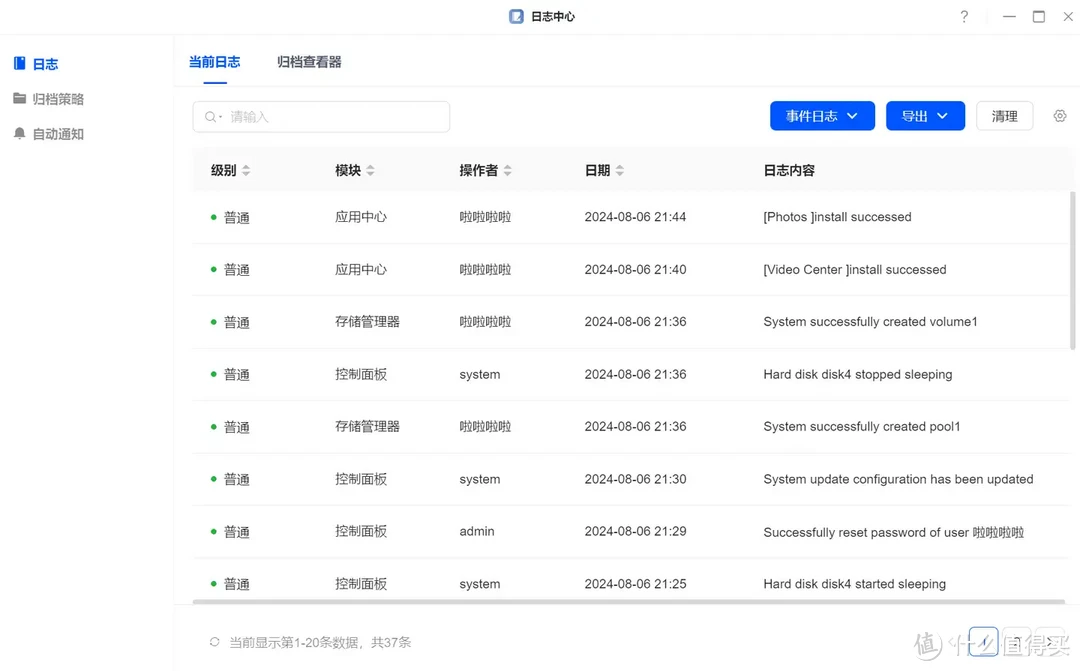This screenshot has width=1080, height=671.
Task: Open the 事件日志 dropdown
Action: point(822,115)
